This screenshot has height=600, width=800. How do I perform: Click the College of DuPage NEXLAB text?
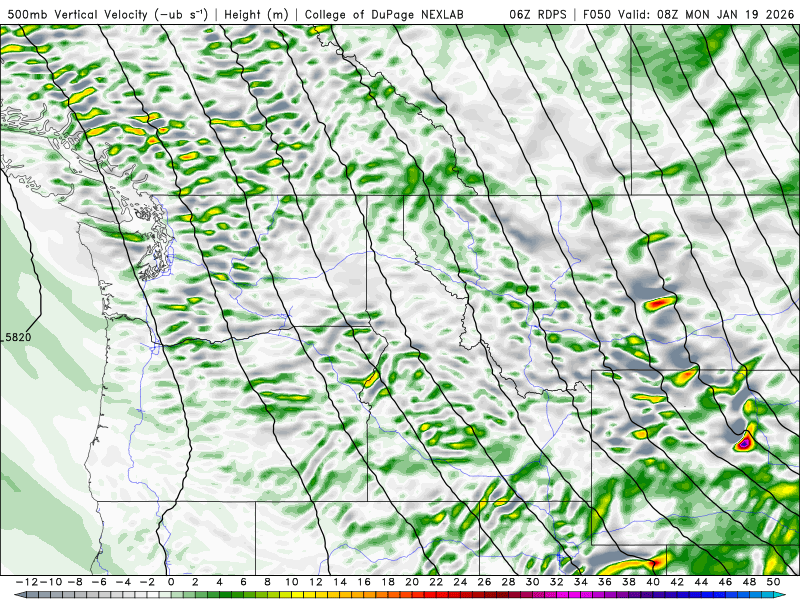click(x=384, y=14)
